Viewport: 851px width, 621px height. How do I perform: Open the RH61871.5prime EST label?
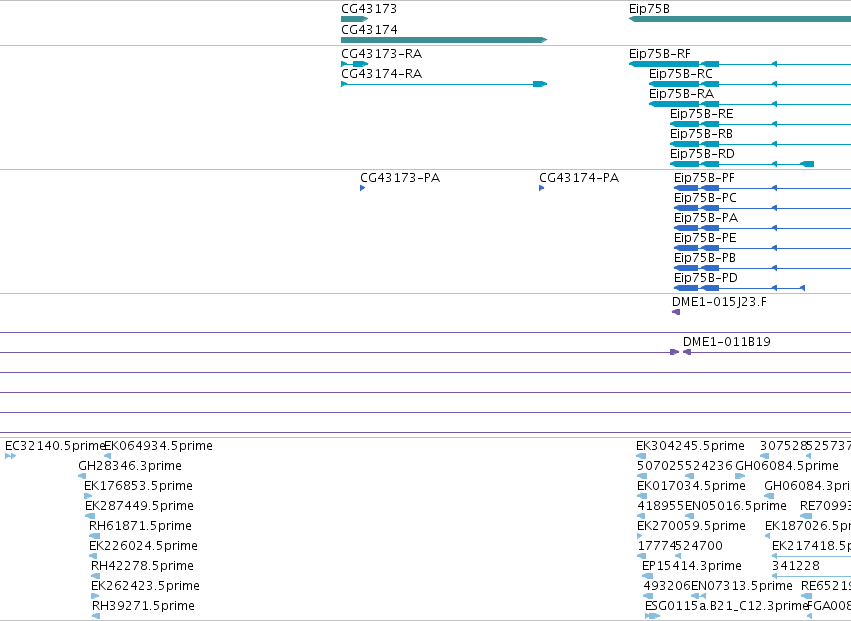click(140, 526)
